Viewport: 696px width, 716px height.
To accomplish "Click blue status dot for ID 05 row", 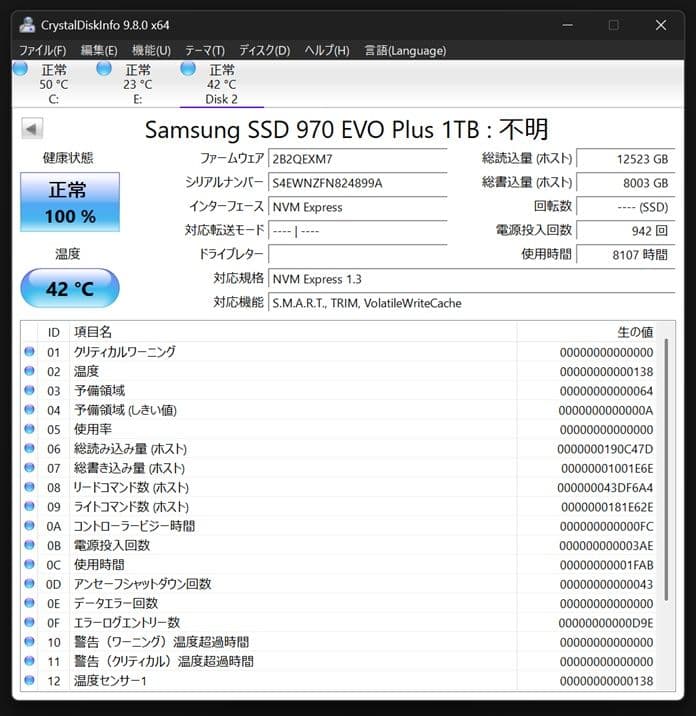I will [29, 429].
